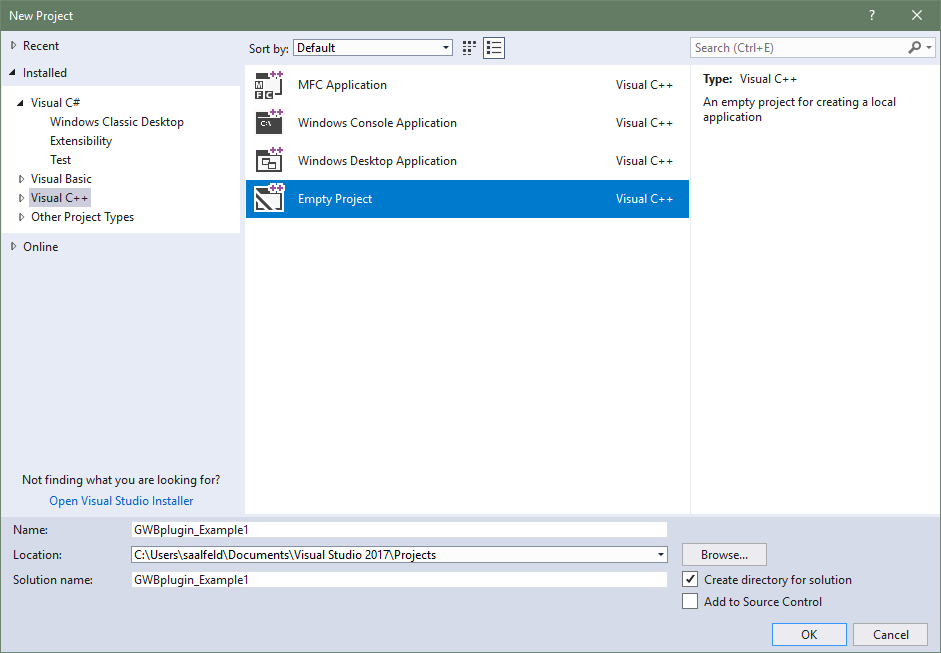Image resolution: width=941 pixels, height=653 pixels.
Task: Click the Recent label
Action: click(x=41, y=46)
